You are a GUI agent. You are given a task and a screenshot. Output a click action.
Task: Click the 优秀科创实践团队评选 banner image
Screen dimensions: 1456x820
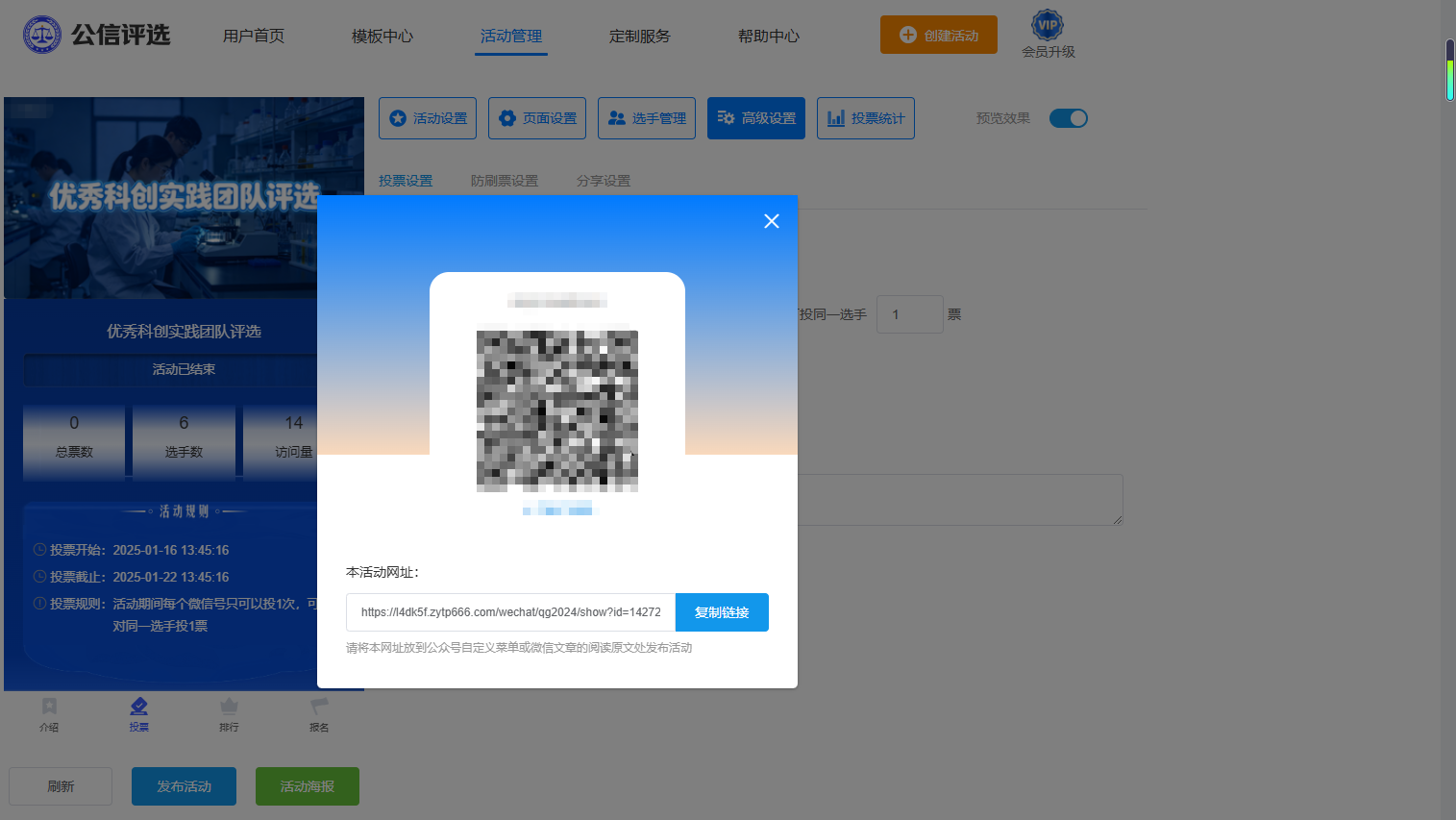pos(184,197)
